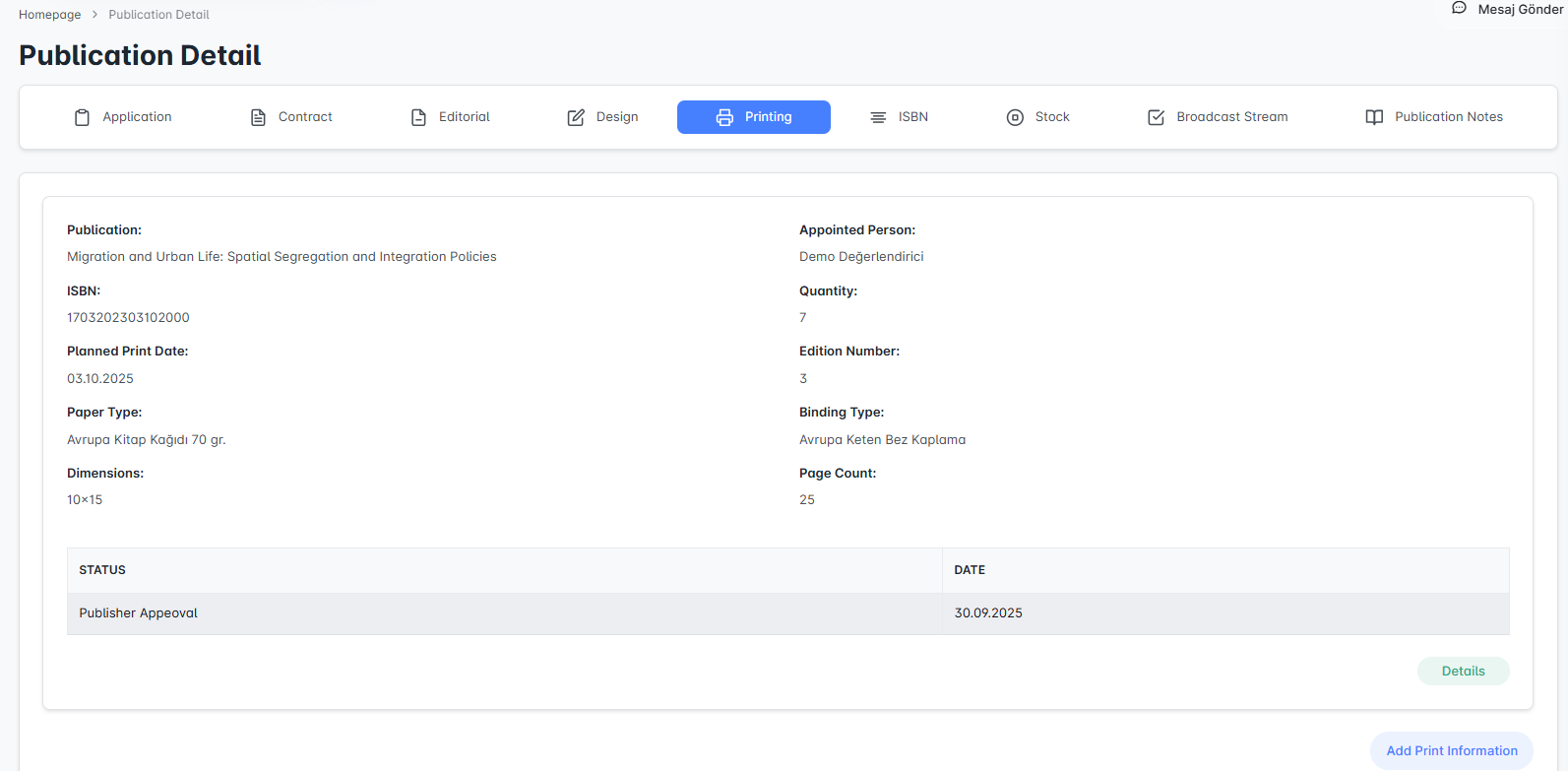Click the pencil icon beside Design

click(576, 117)
